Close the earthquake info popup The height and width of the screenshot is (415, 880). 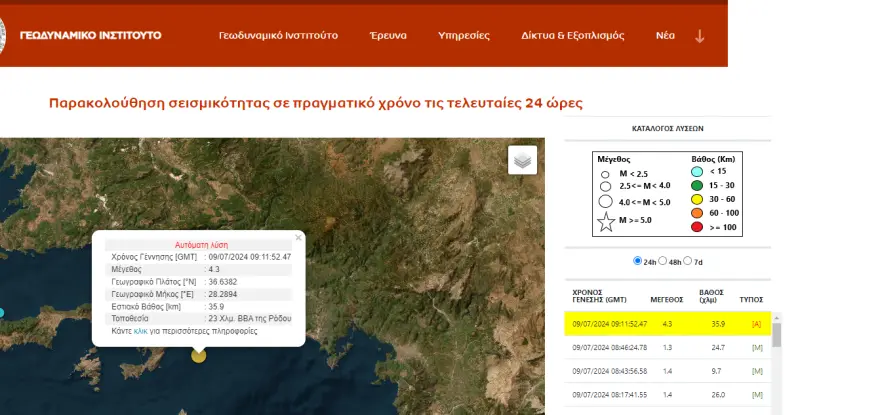click(298, 238)
